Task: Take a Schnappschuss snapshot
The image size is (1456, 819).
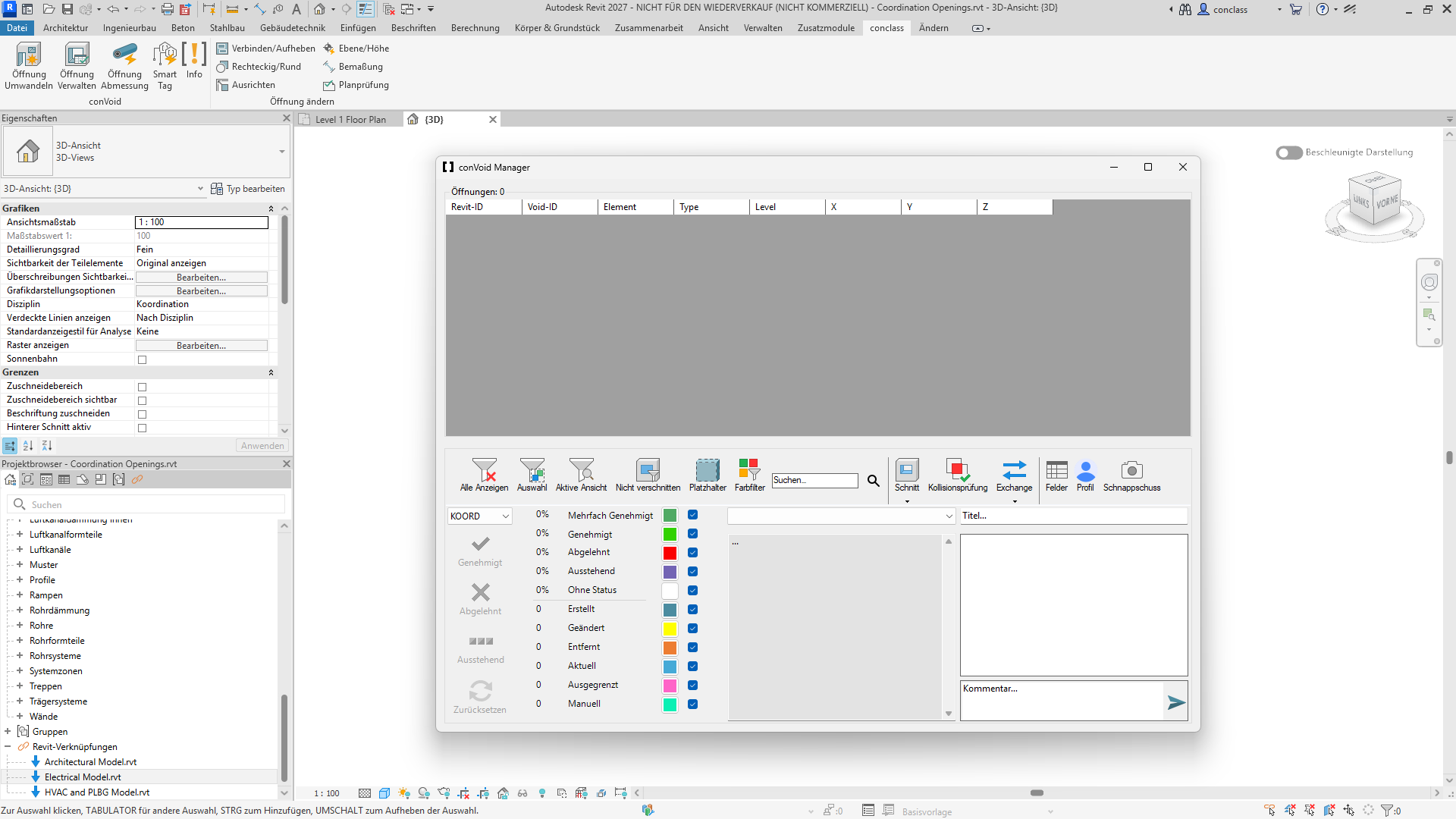Action: point(1131,475)
